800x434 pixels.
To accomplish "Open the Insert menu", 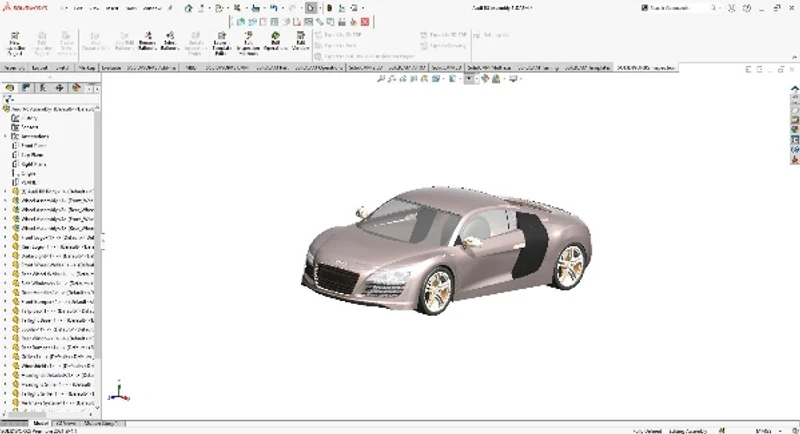I will 111,8.
